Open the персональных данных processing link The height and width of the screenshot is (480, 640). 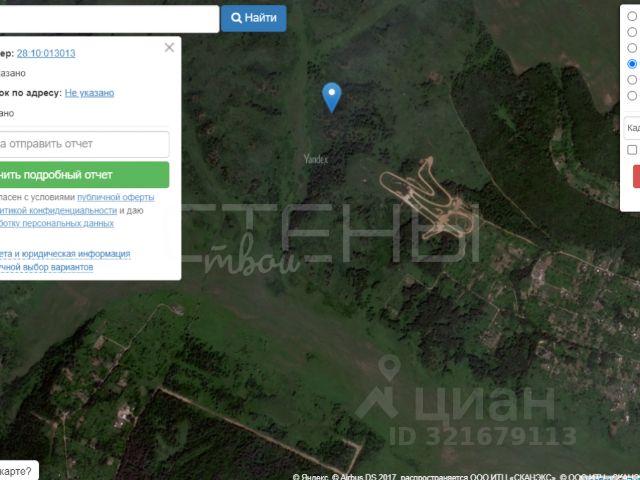coord(57,224)
